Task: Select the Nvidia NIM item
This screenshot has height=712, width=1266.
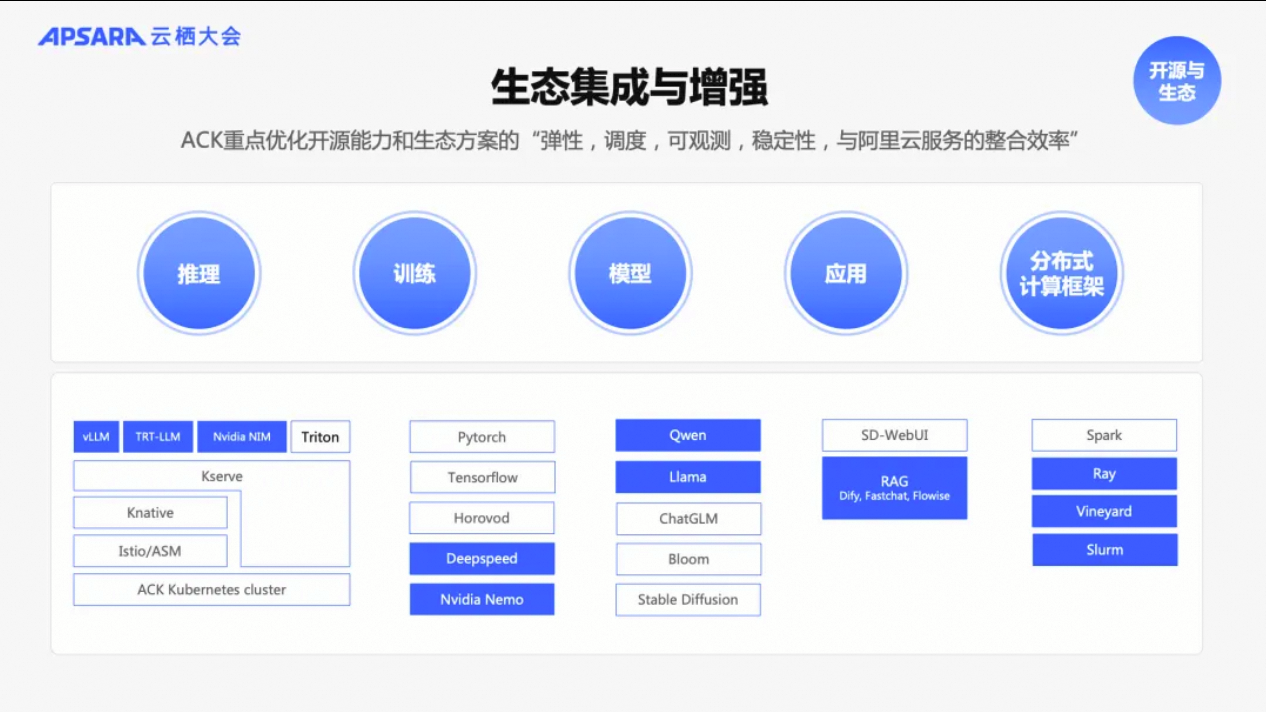Action: (x=241, y=436)
